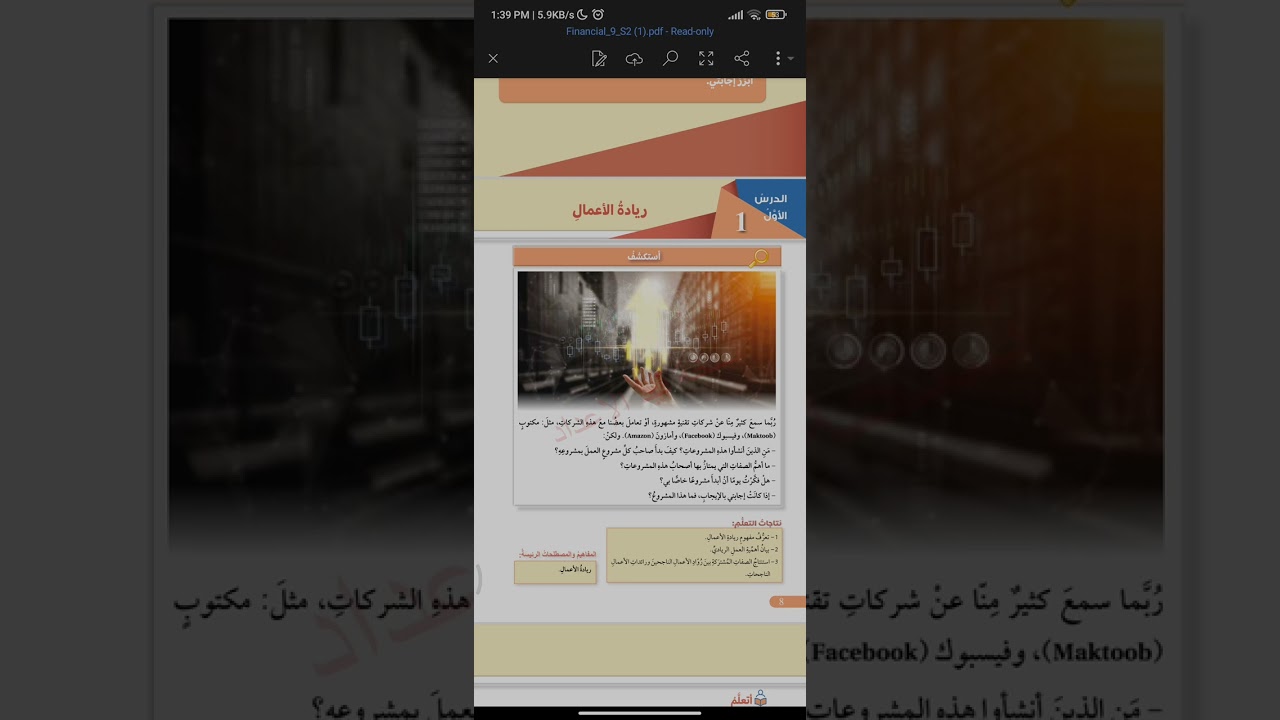
Task: Close the PDF document with X
Action: (493, 59)
